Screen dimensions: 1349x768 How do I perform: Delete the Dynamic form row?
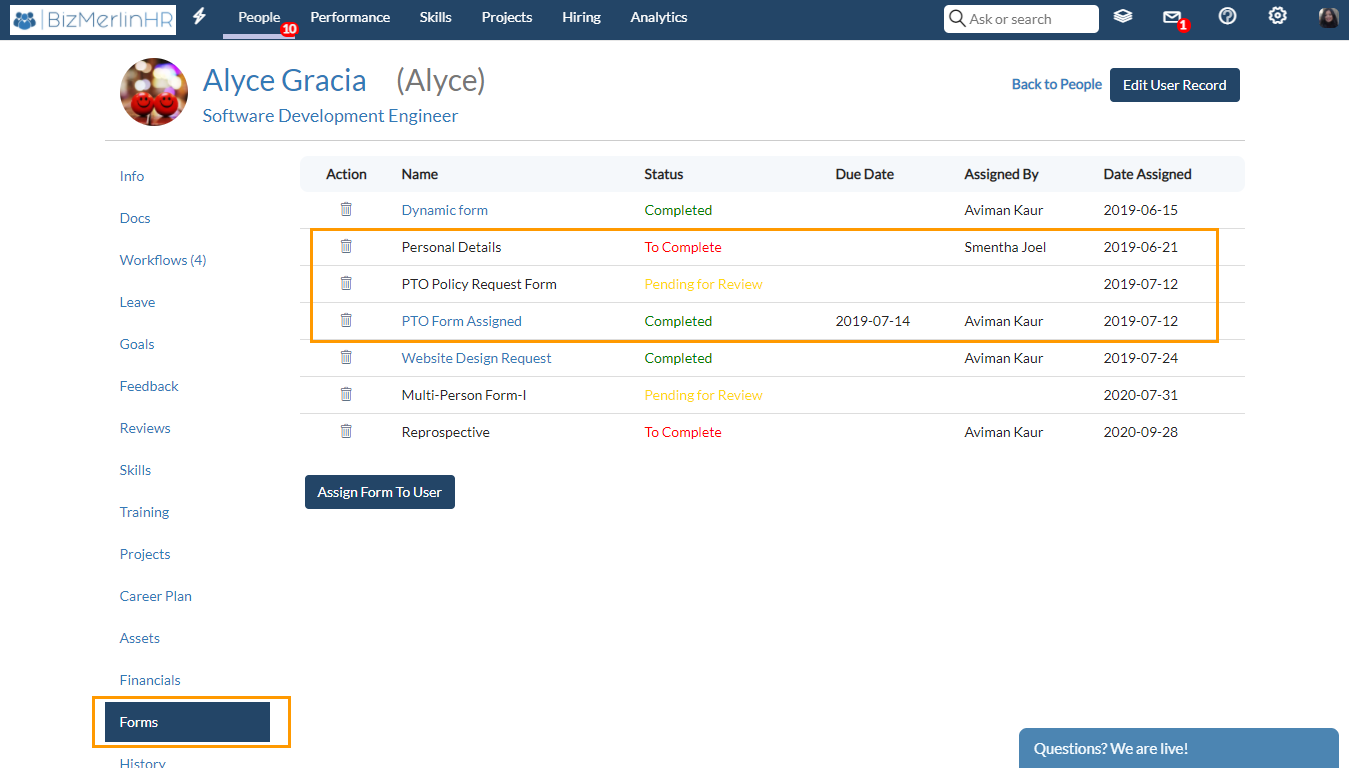(x=346, y=210)
